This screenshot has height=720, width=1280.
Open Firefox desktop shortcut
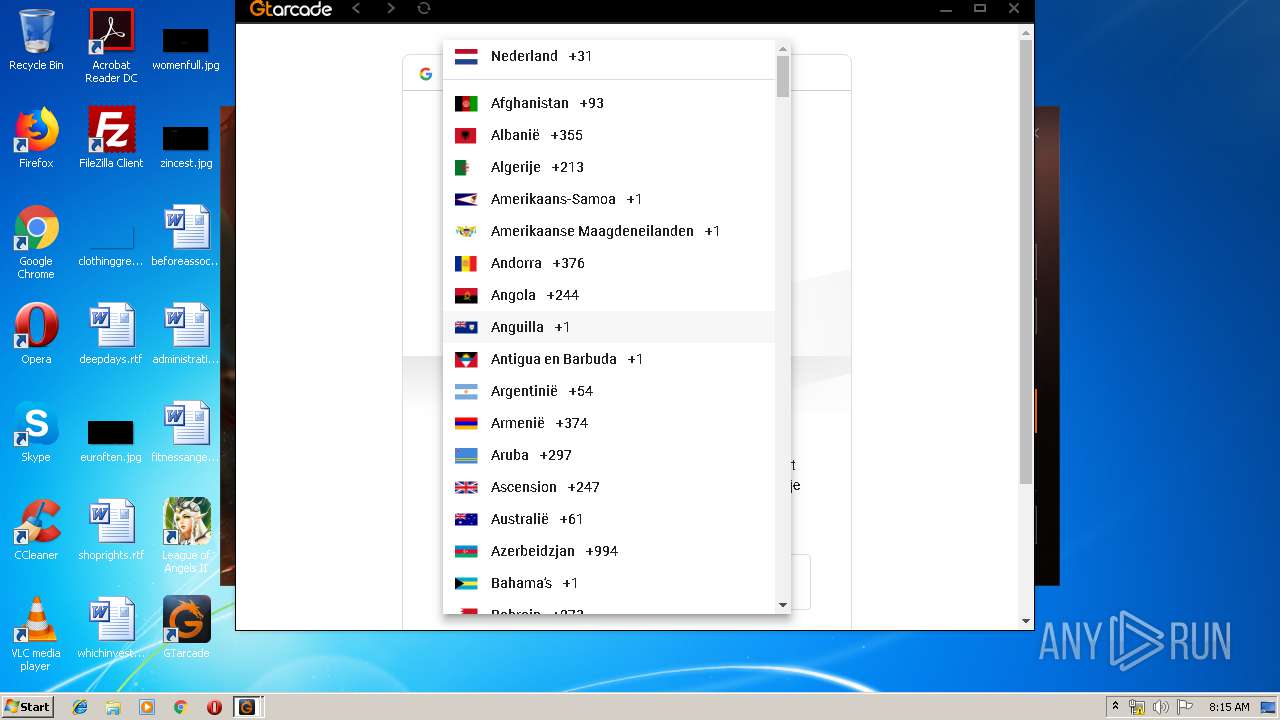(x=36, y=138)
